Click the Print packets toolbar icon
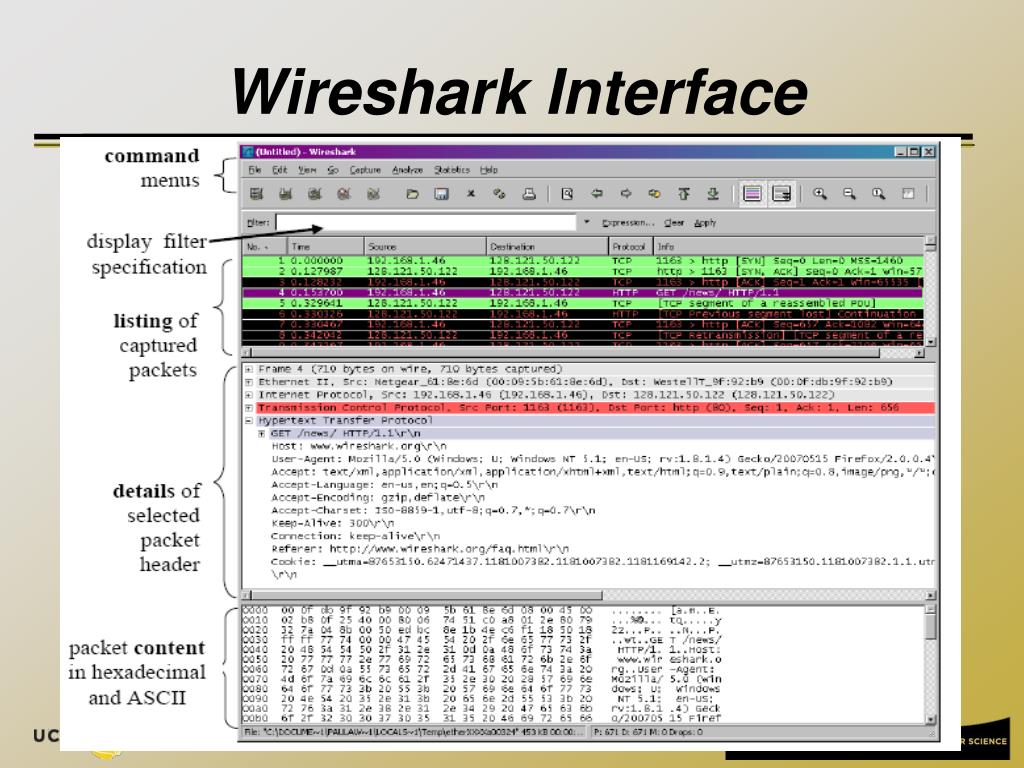The image size is (1024, 768). tap(529, 194)
